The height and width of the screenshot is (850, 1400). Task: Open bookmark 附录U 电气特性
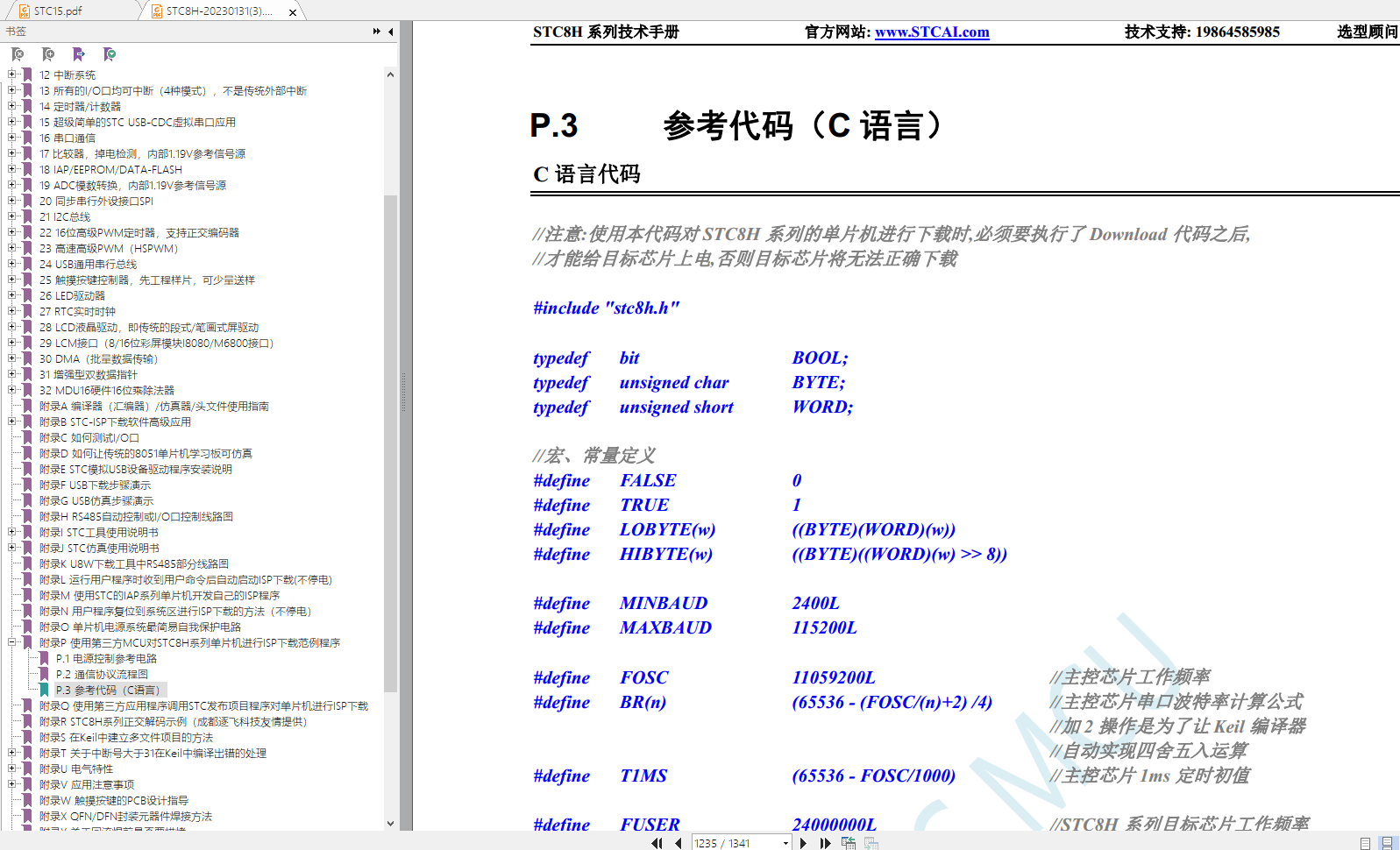(78, 769)
